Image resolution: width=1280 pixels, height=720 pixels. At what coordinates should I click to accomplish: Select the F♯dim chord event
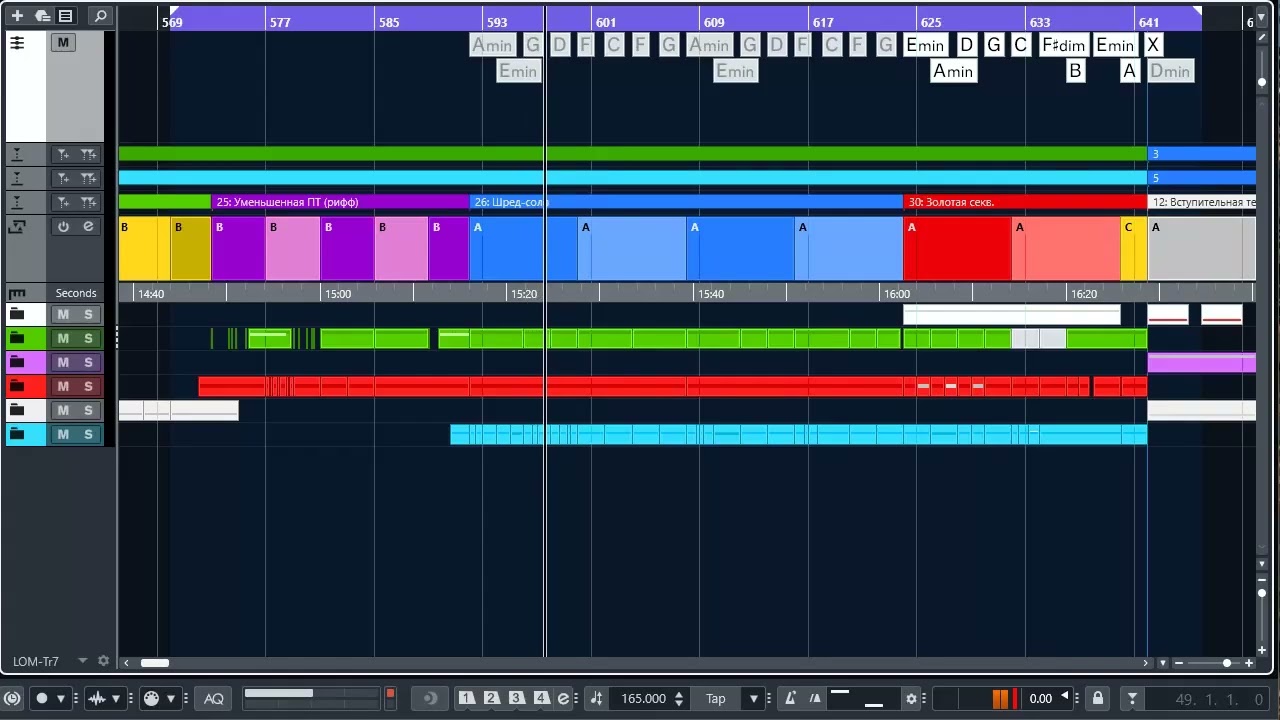1064,44
